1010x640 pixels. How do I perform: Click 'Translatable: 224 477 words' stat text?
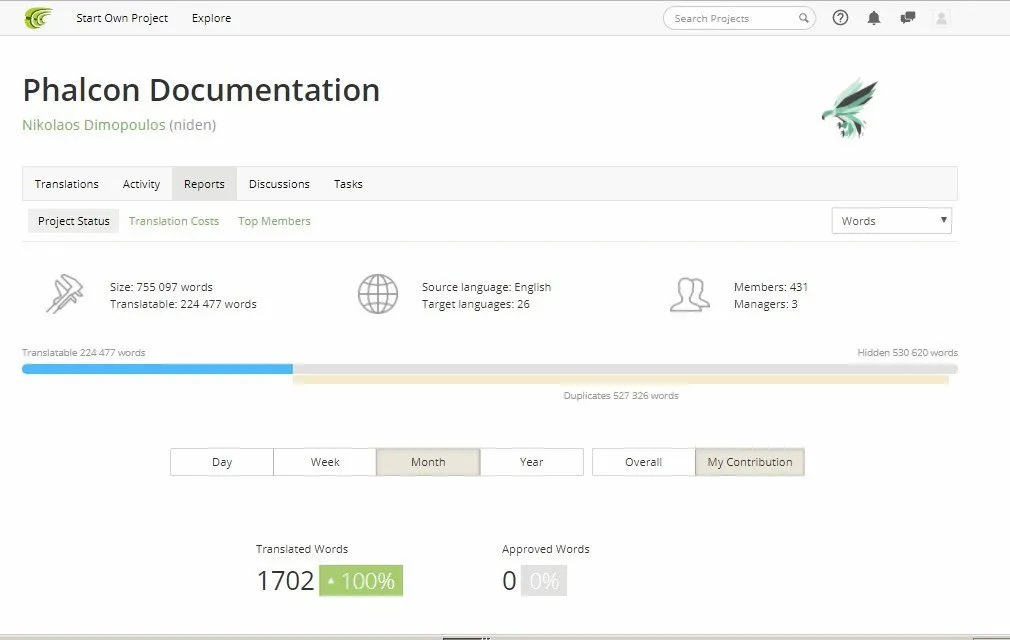[x=183, y=304]
